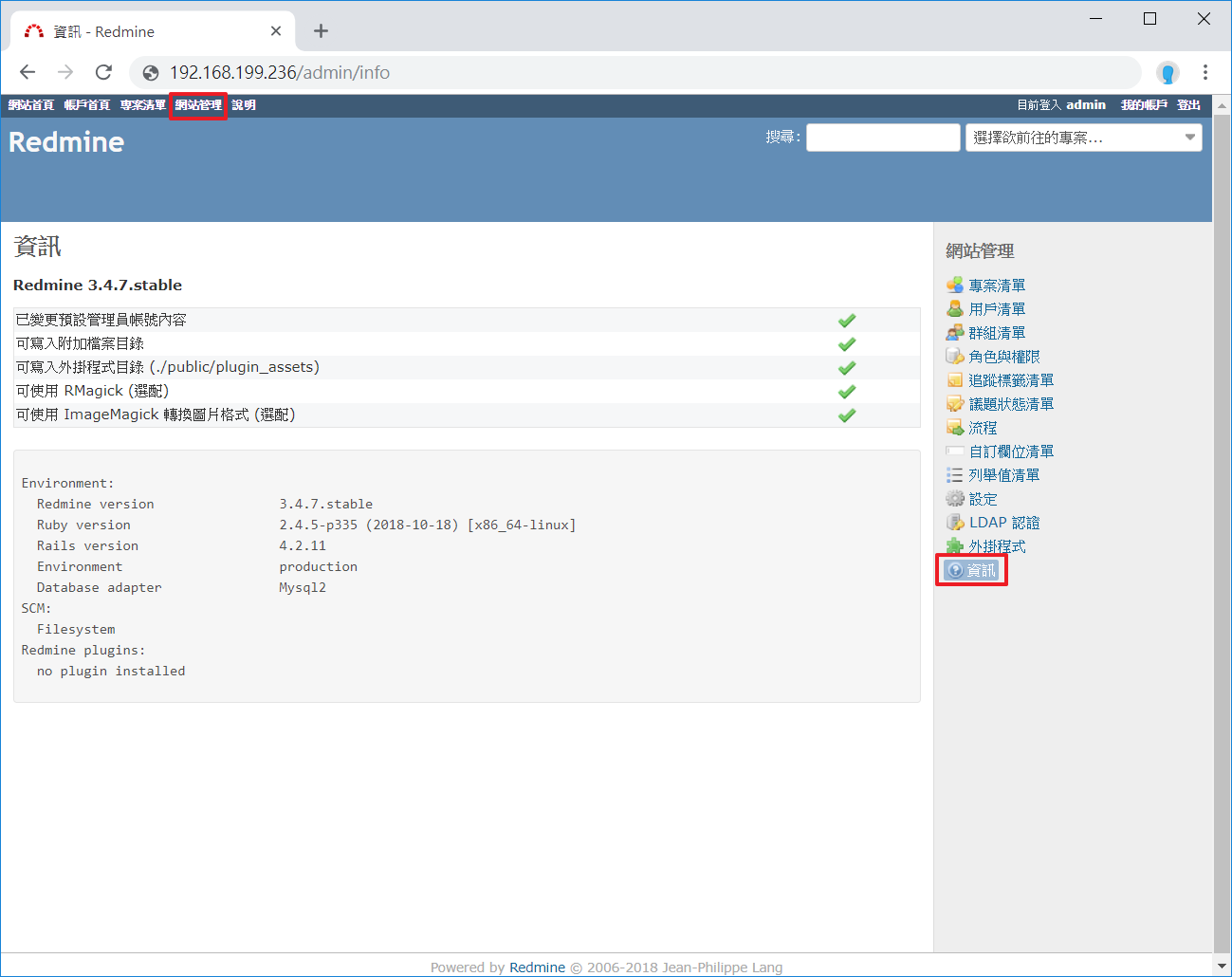Click the browser address bar URL
This screenshot has height=977, width=1232.
(x=280, y=73)
